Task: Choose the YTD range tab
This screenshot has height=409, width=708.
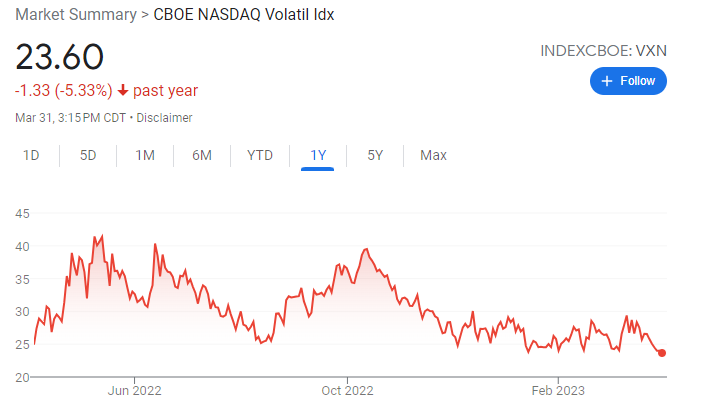Action: click(x=260, y=155)
